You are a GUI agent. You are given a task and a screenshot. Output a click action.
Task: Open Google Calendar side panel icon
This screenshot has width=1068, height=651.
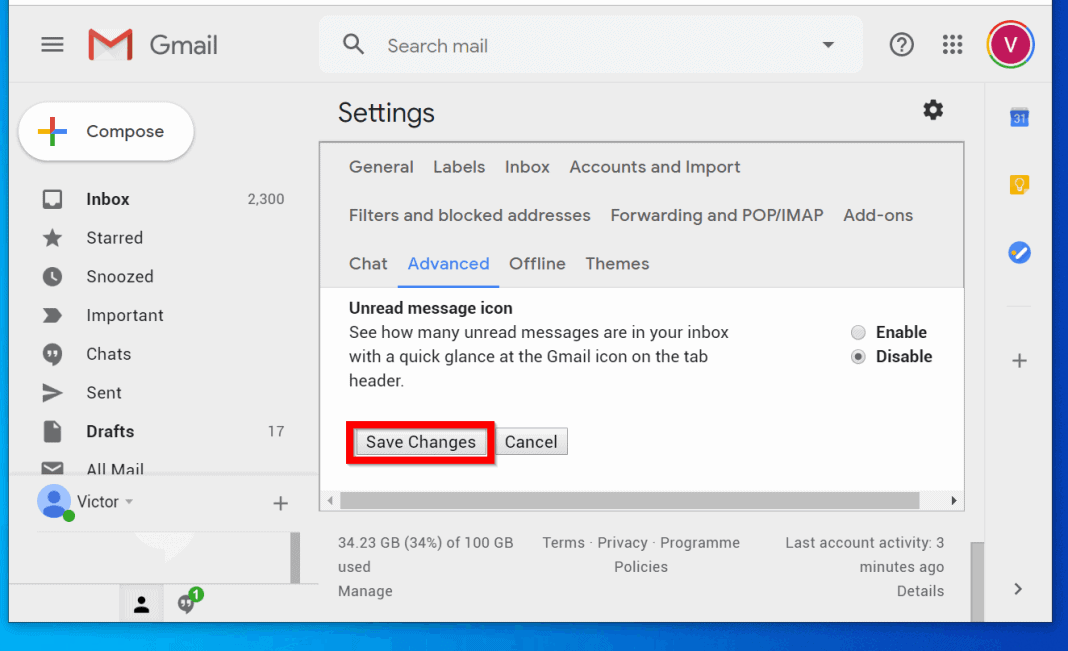pyautogui.click(x=1019, y=118)
